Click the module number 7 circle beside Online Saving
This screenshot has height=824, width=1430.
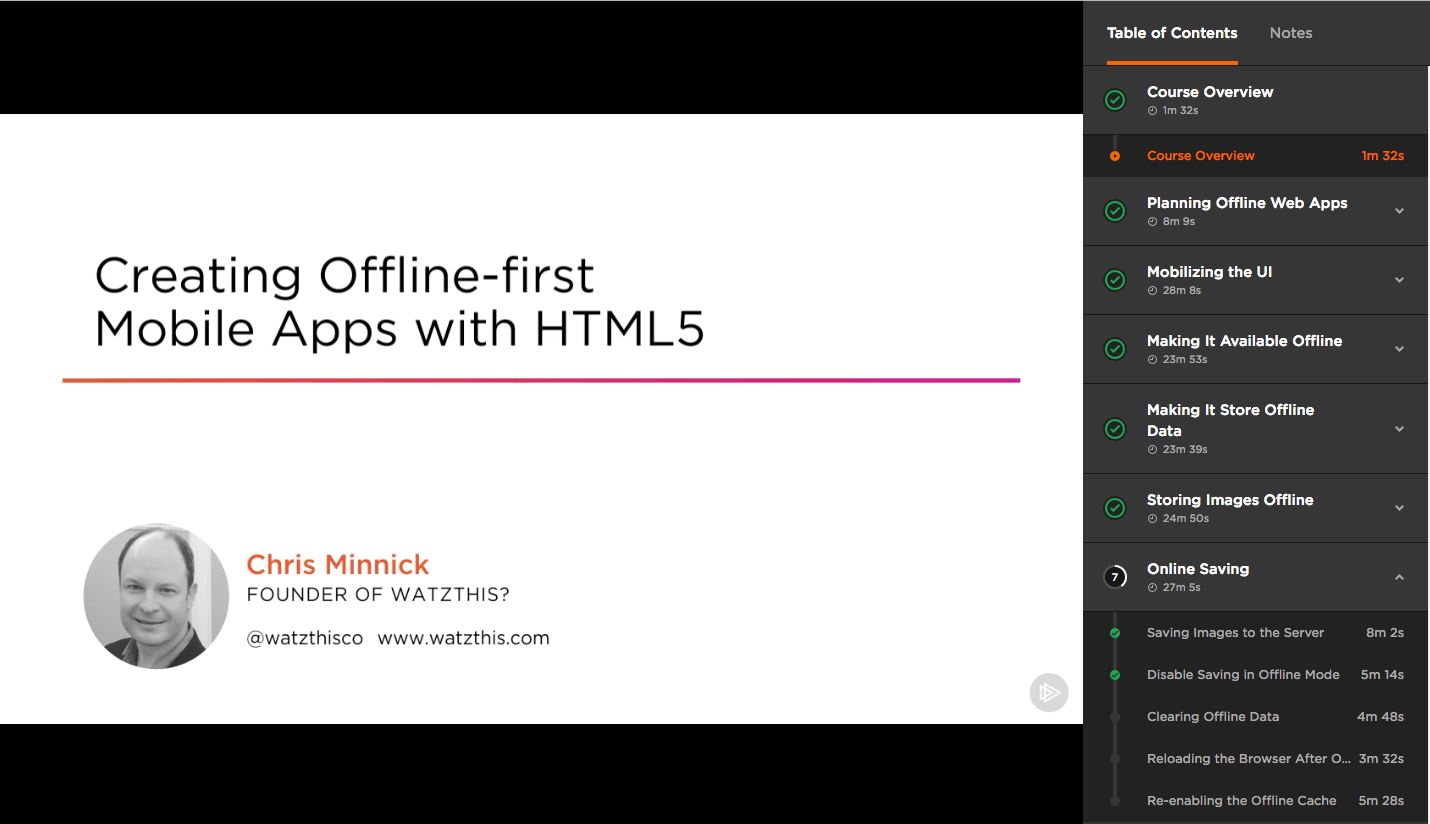tap(1114, 577)
